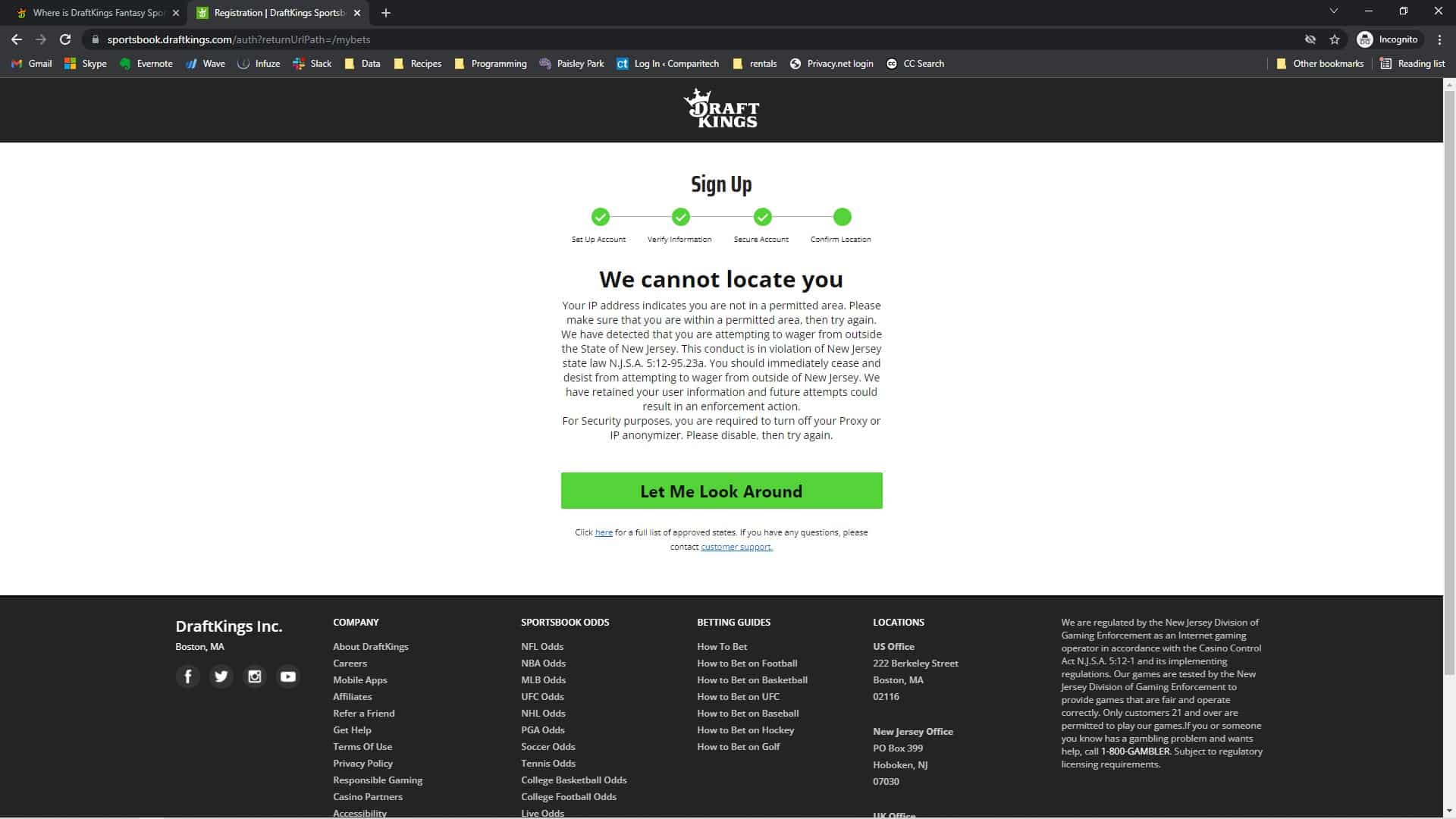Image resolution: width=1456 pixels, height=819 pixels.
Task: Open the CC Search bookmark
Action: click(915, 64)
